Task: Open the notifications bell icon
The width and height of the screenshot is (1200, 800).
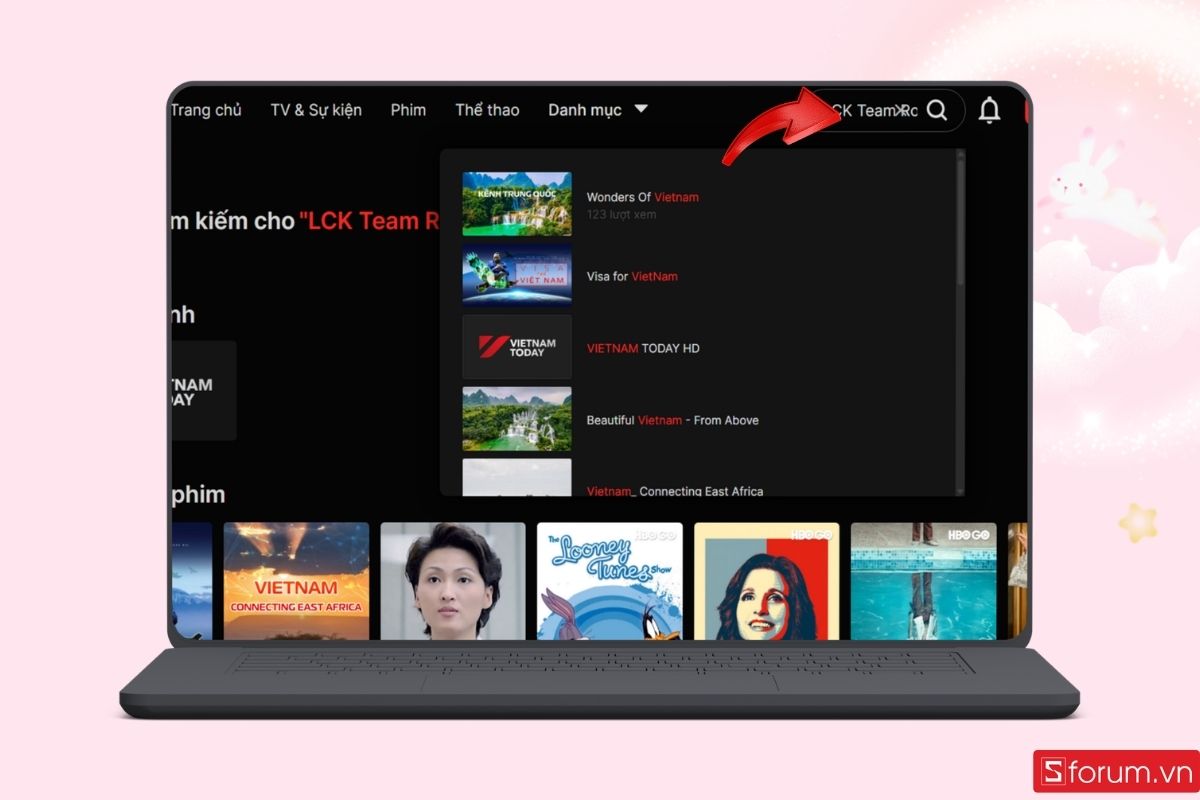Action: (x=989, y=110)
